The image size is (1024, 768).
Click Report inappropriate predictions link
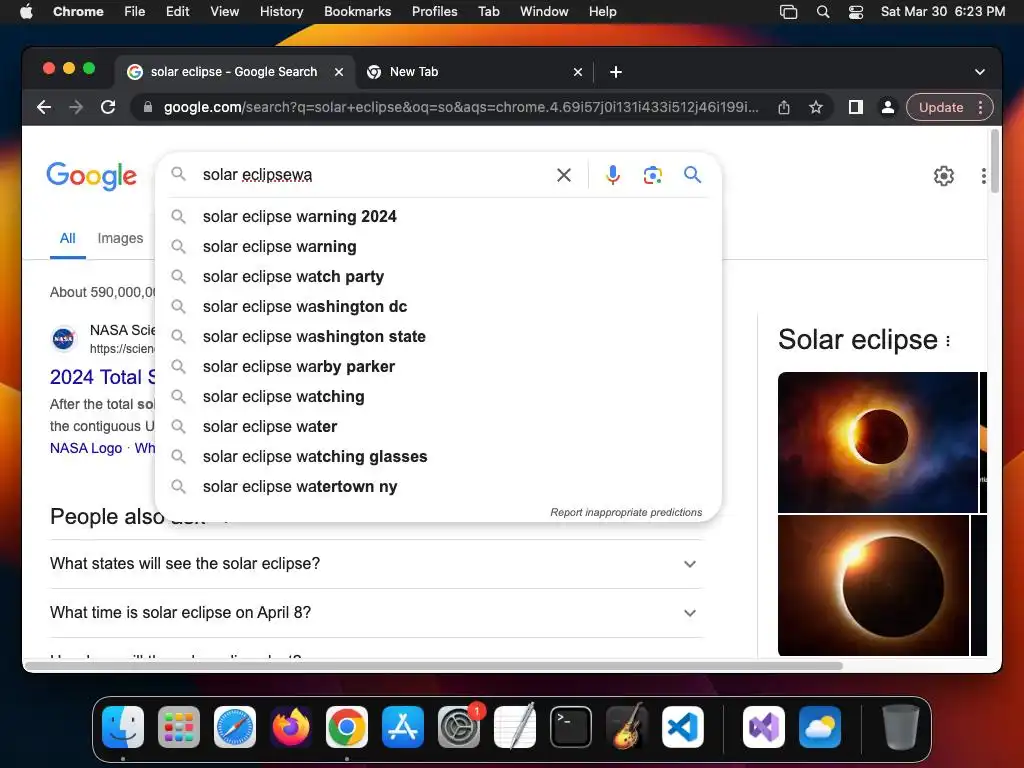coord(626,513)
